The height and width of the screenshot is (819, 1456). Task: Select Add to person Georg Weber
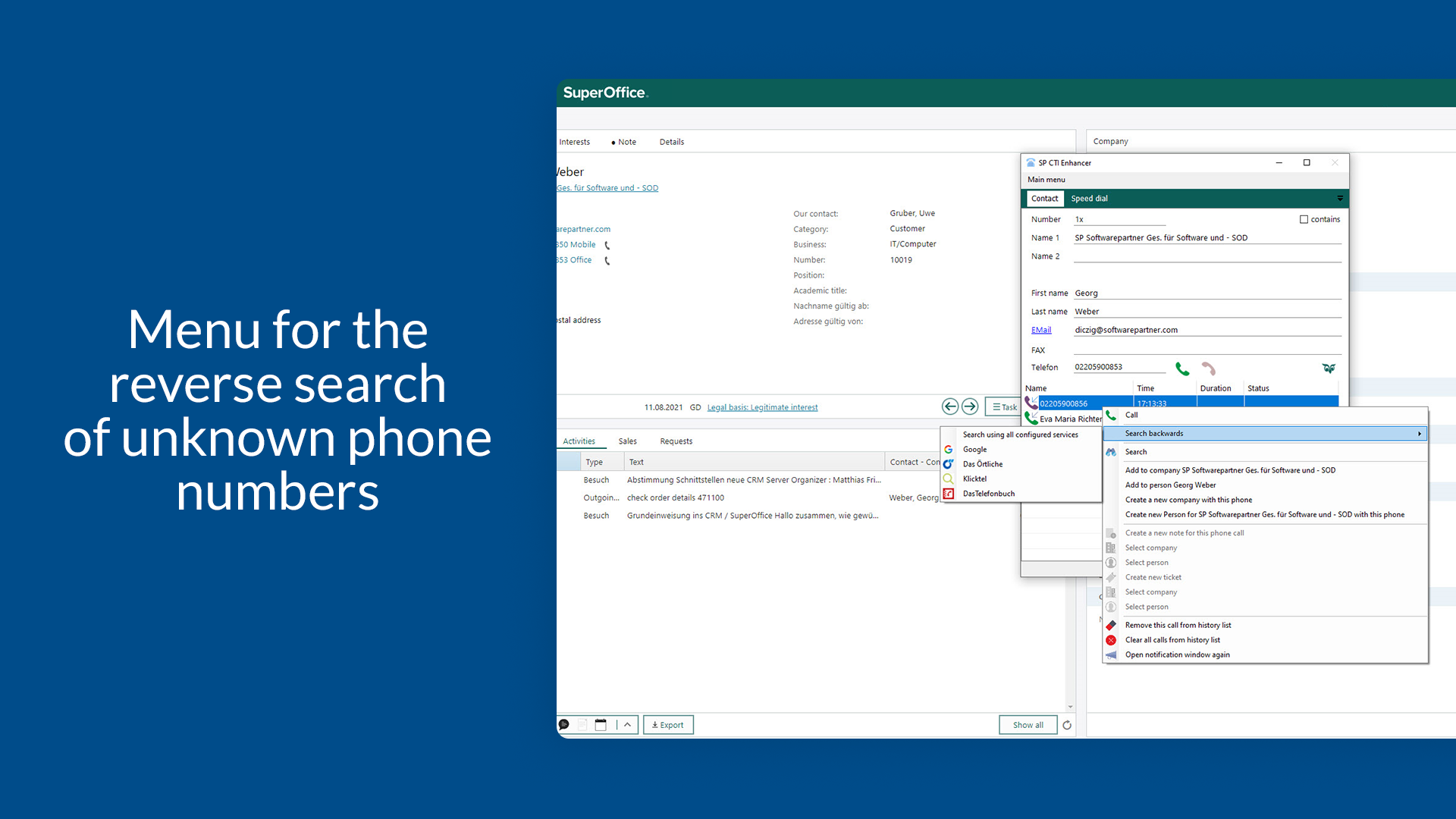point(1170,485)
